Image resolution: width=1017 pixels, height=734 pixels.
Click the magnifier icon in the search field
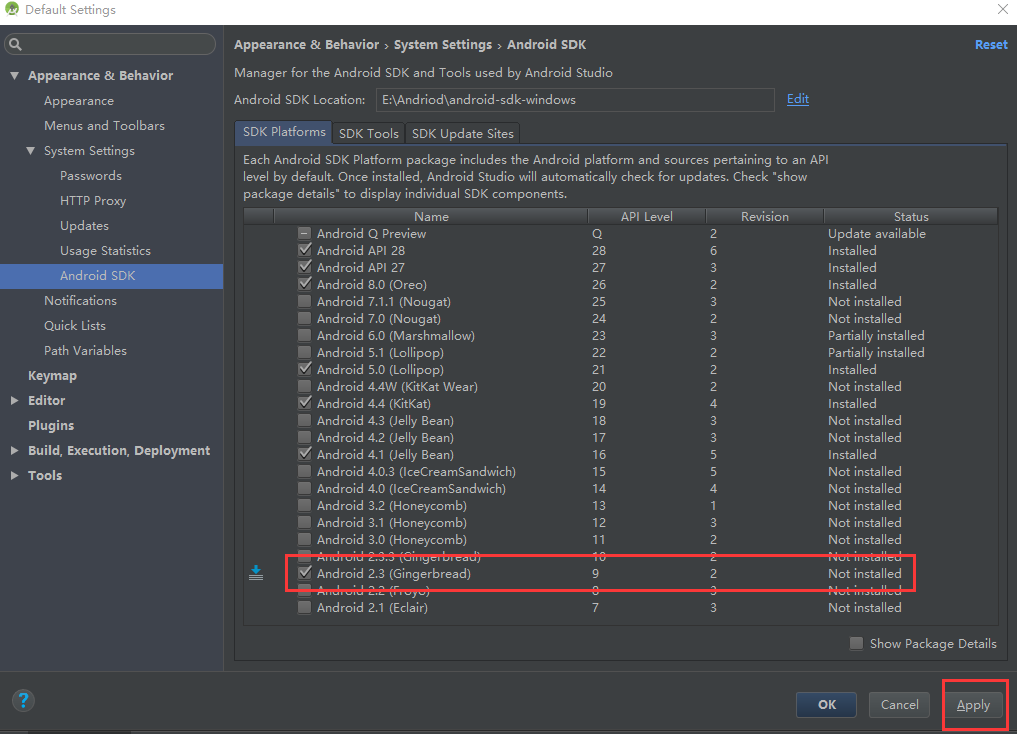pyautogui.click(x=16, y=44)
